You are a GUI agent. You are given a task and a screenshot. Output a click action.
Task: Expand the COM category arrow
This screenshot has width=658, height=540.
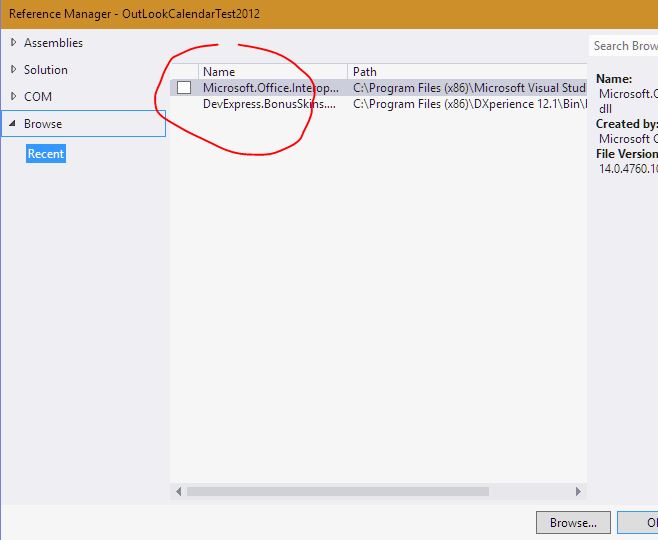12,97
